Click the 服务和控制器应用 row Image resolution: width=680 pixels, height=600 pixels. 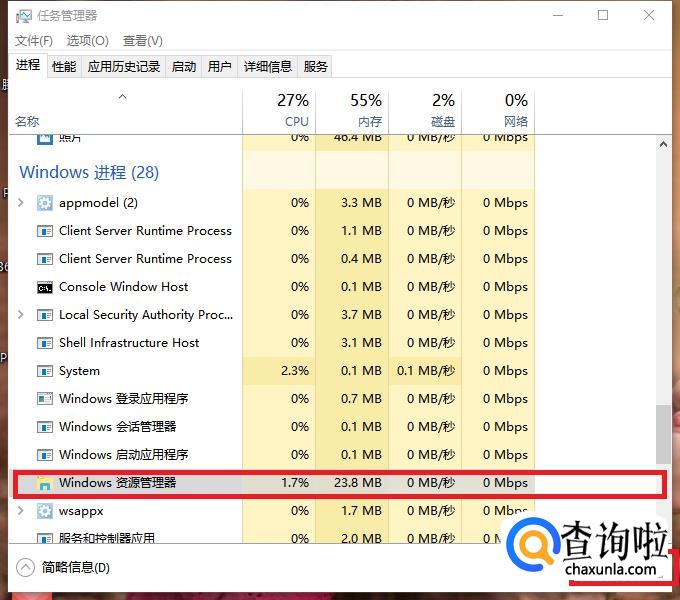(271, 538)
